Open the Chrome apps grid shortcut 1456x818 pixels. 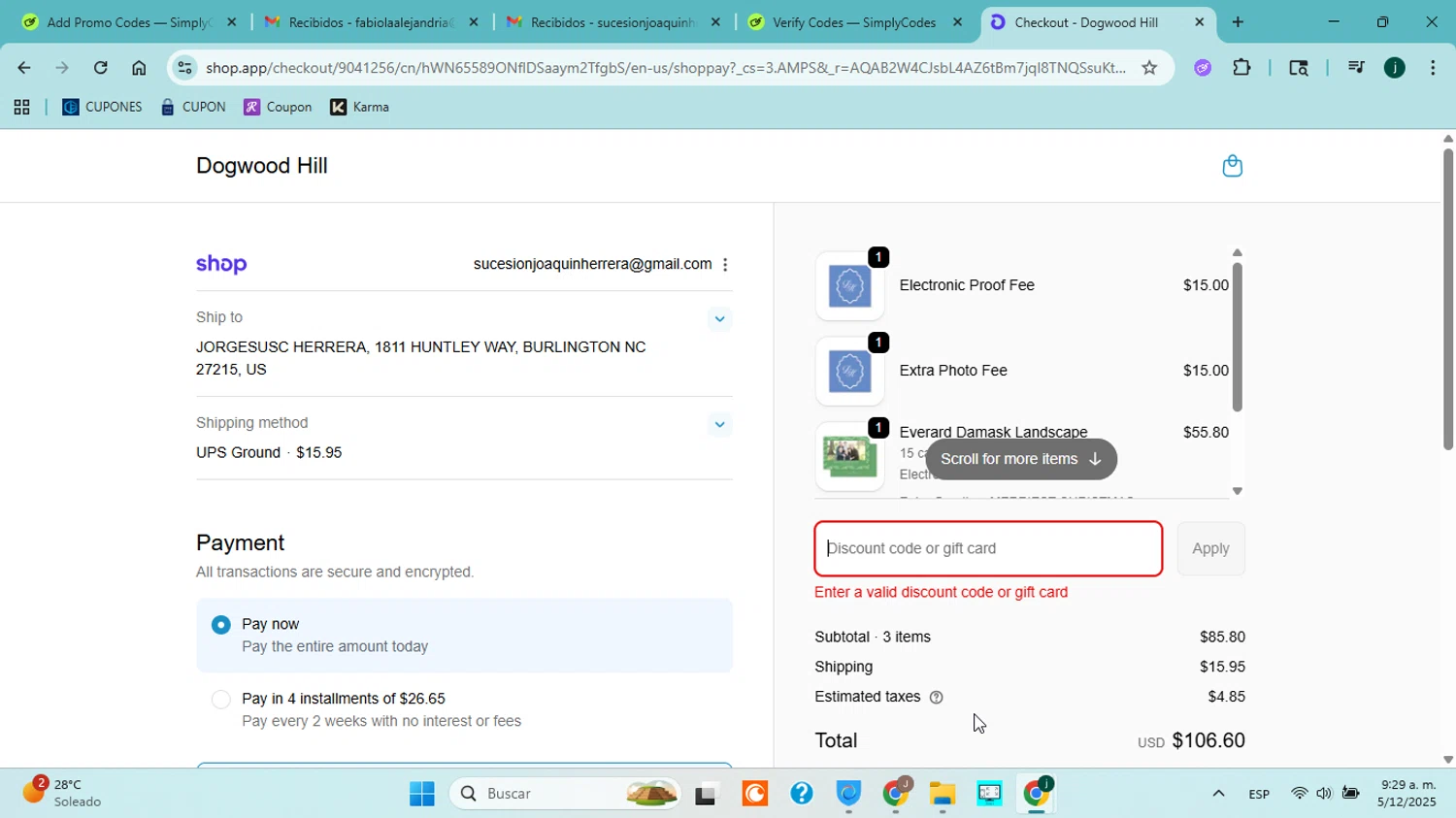21,108
